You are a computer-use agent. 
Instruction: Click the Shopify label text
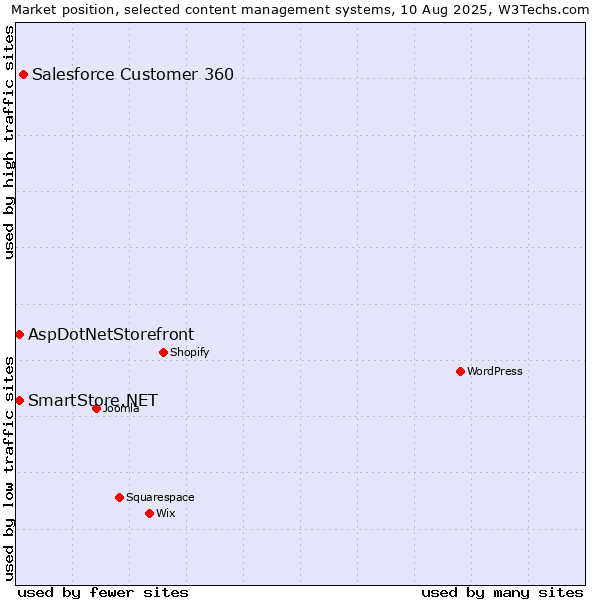(189, 352)
